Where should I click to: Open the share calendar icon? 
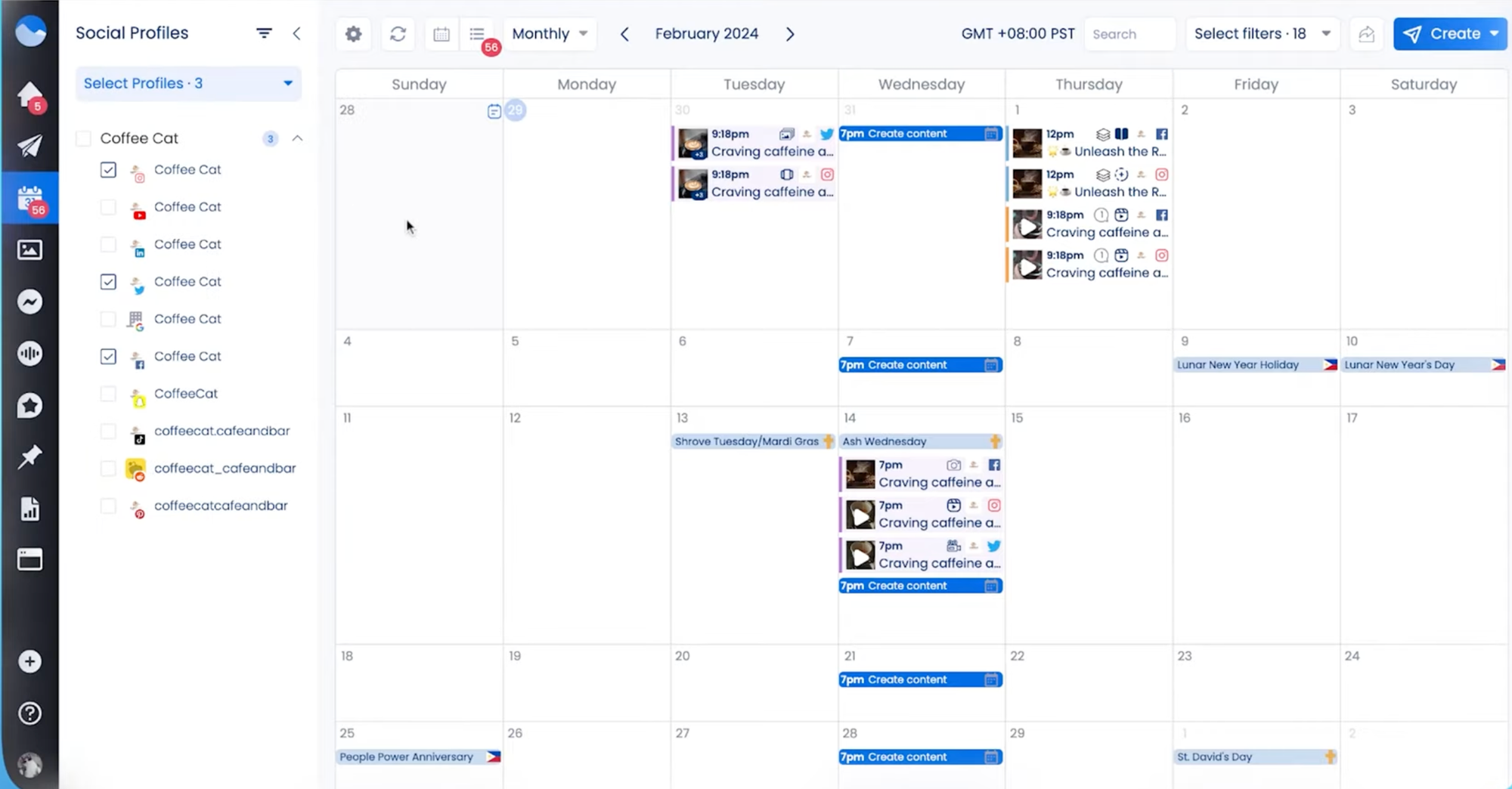click(x=1366, y=34)
